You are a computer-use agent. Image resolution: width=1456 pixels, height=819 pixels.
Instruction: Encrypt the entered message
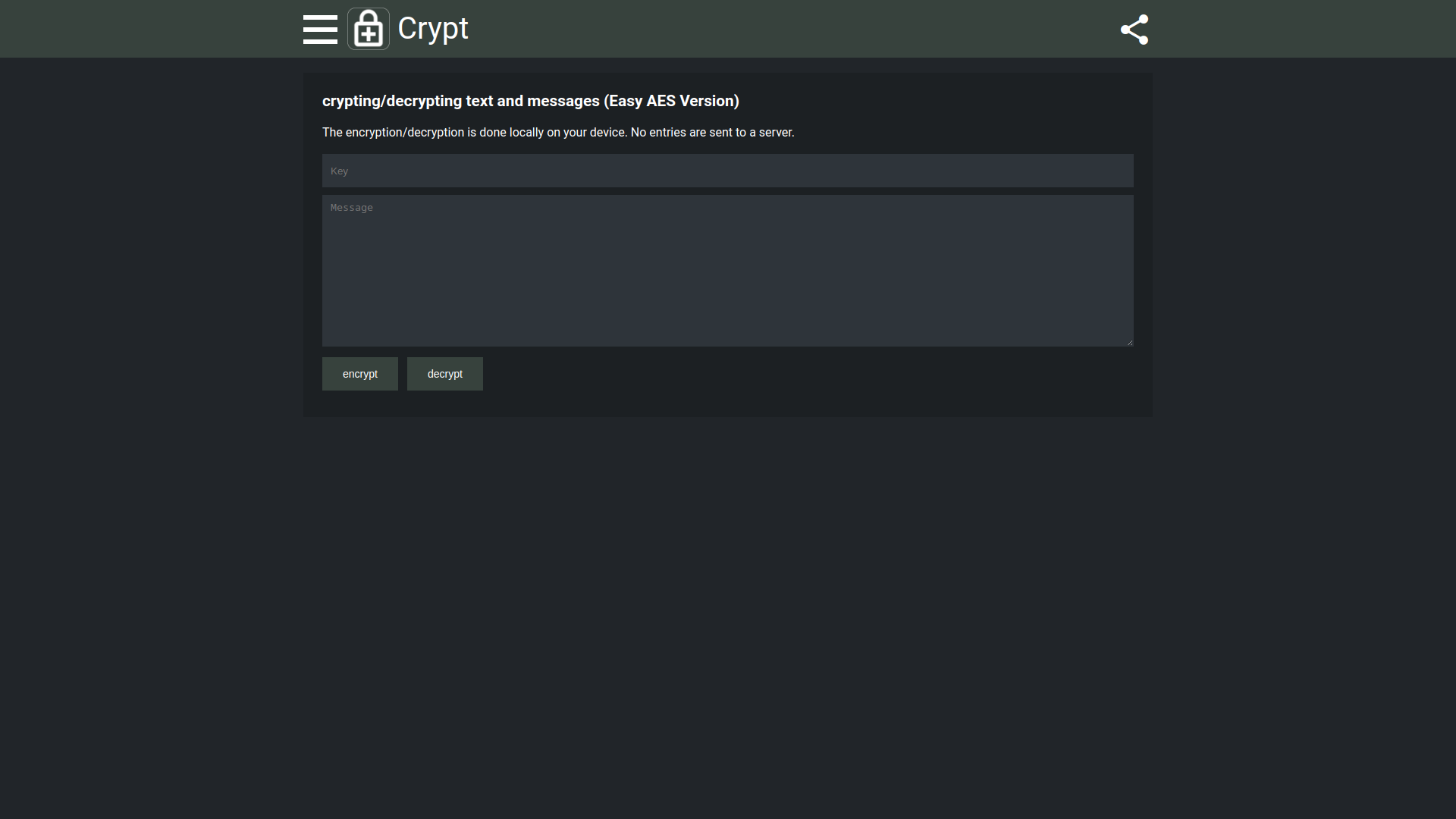click(360, 374)
